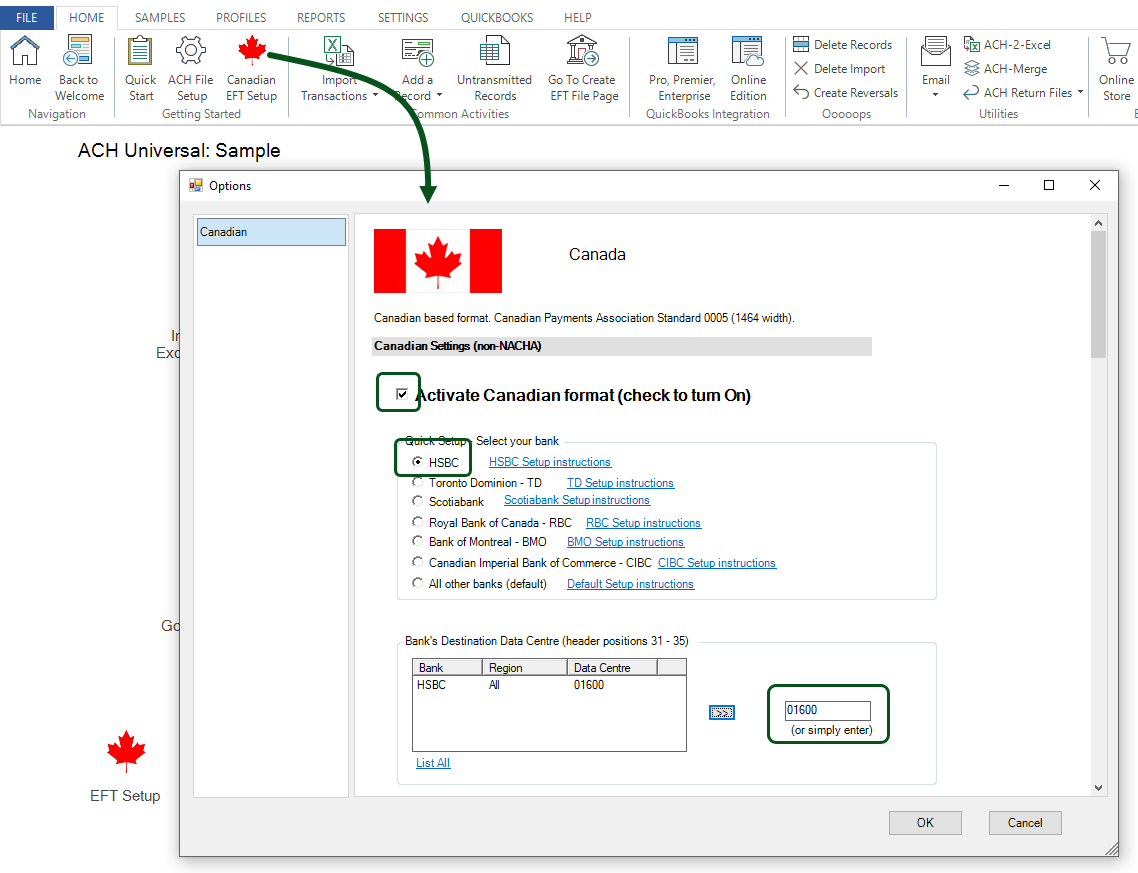Screen dimensions: 1138x873
Task: Uncheck Activate Canadian format checkbox
Action: [x=402, y=394]
